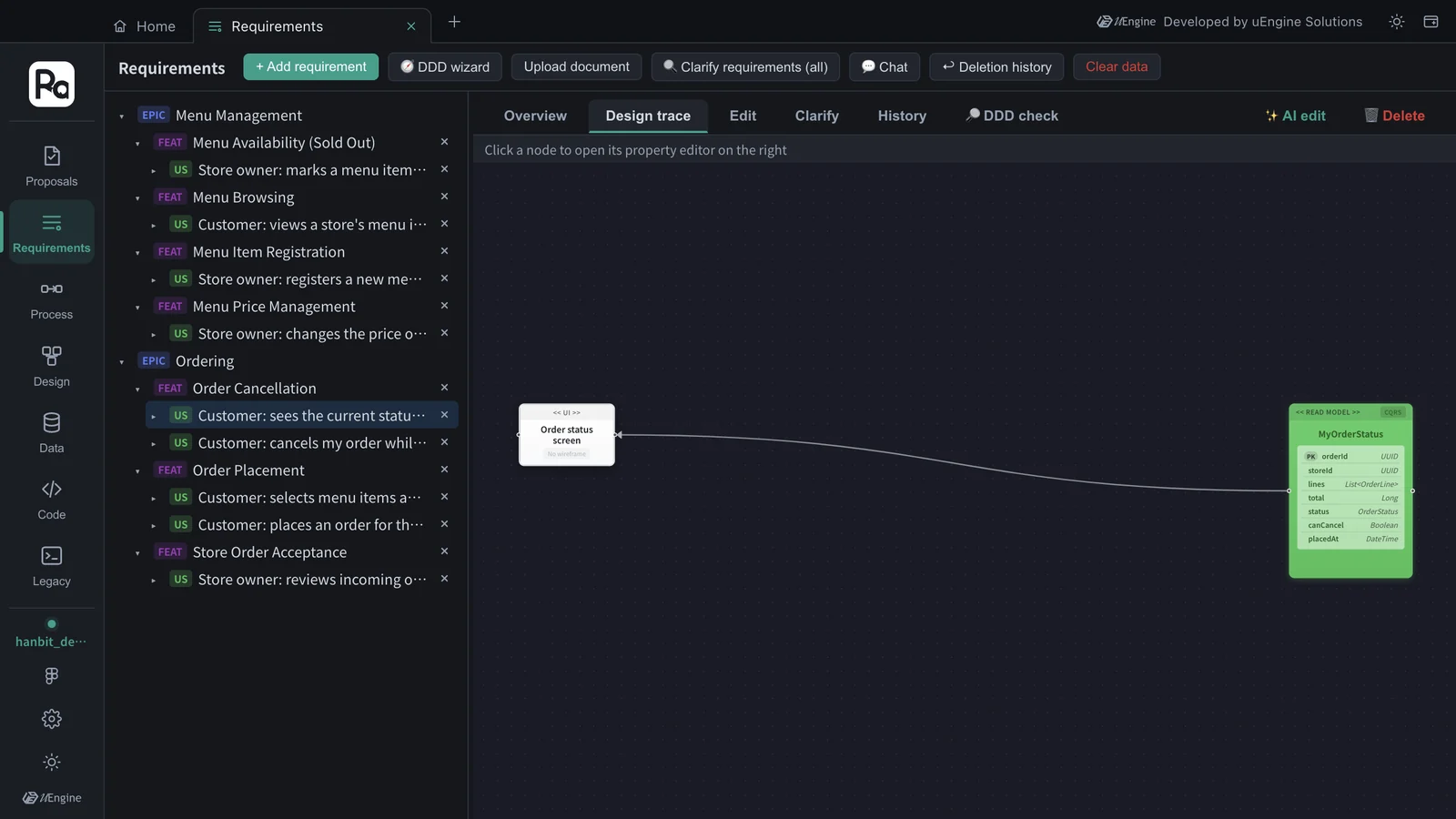
Task: Go to the Home tab
Action: coord(145,26)
